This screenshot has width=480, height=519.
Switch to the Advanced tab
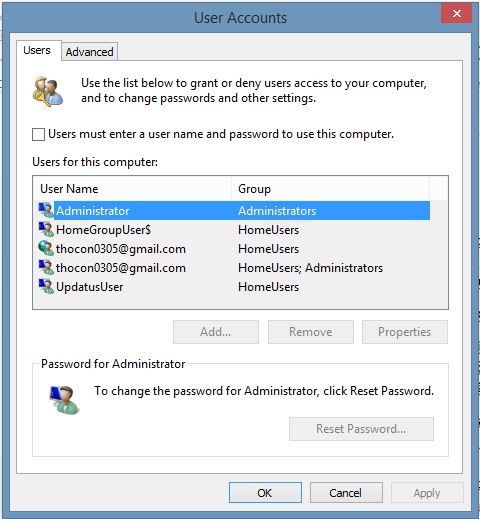(89, 52)
